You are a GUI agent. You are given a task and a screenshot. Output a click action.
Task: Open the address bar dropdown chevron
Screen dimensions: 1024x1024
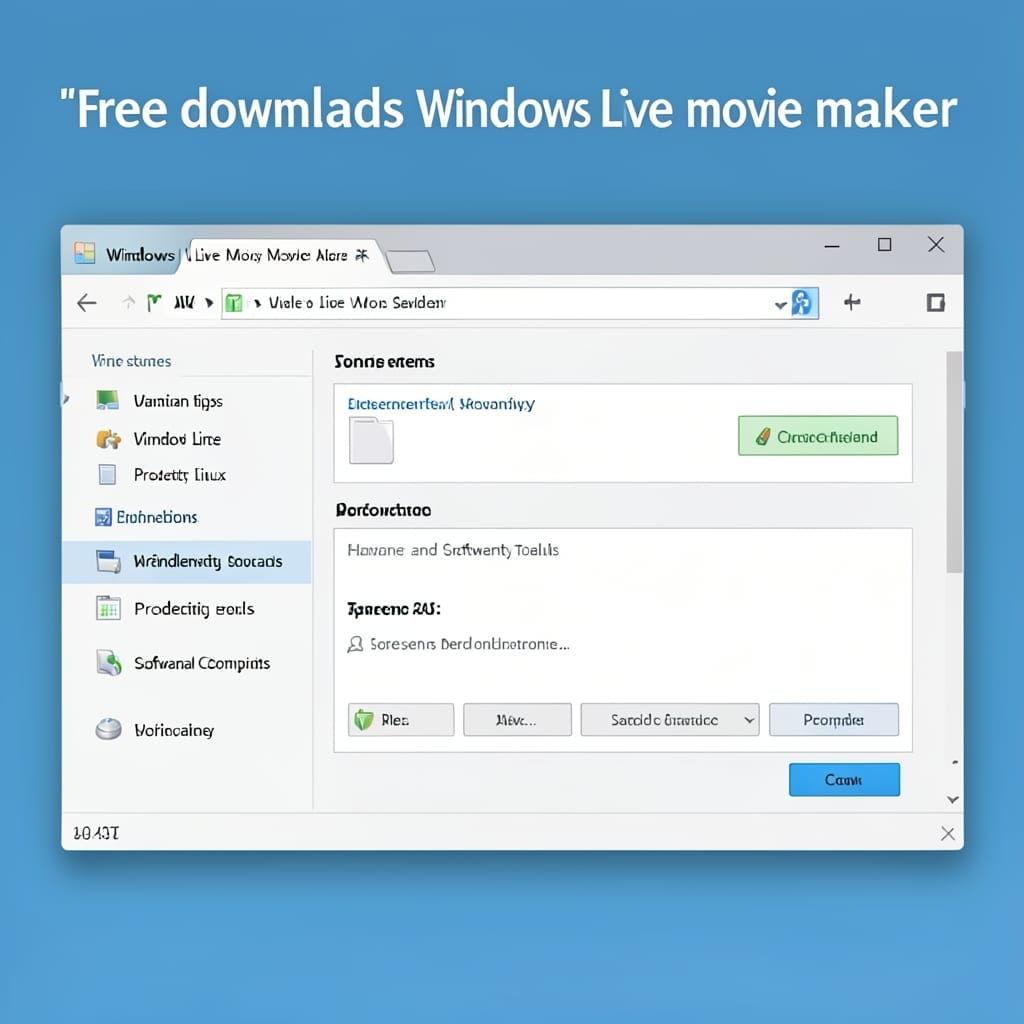point(780,305)
